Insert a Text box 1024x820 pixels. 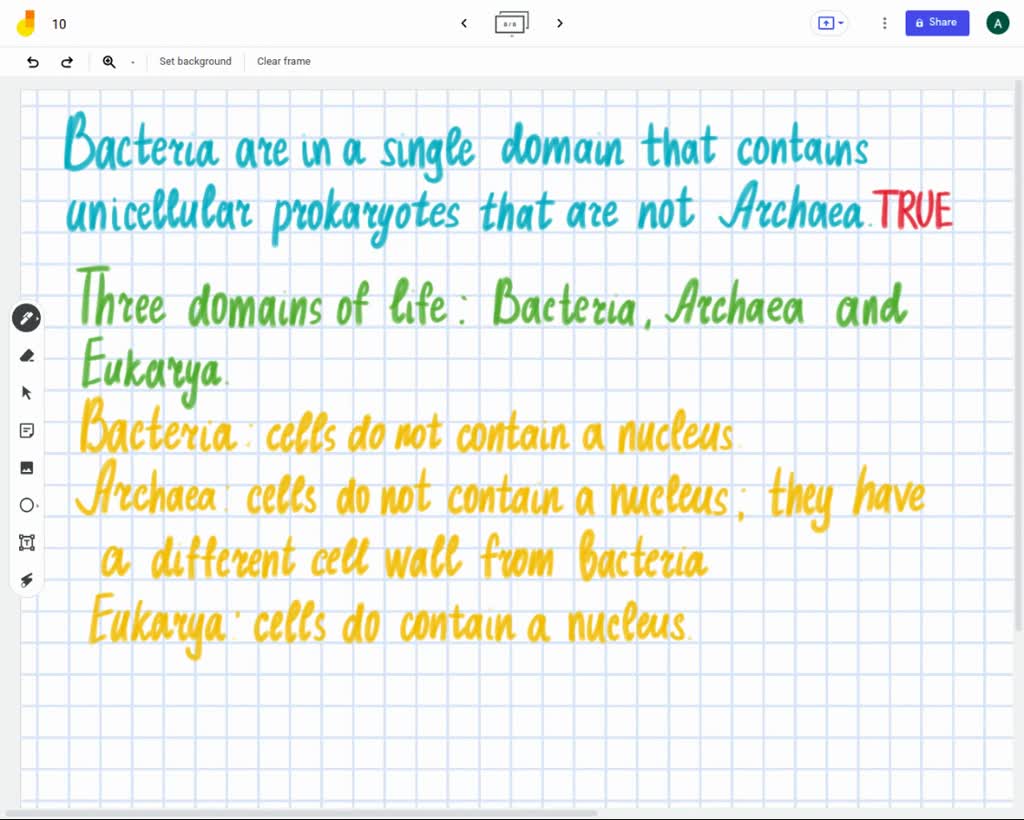(27, 542)
